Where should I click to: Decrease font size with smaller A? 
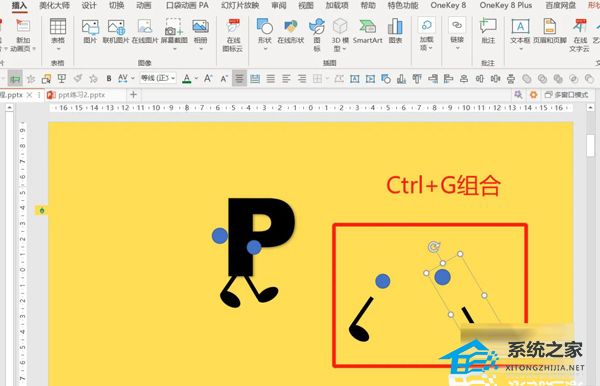pos(224,79)
